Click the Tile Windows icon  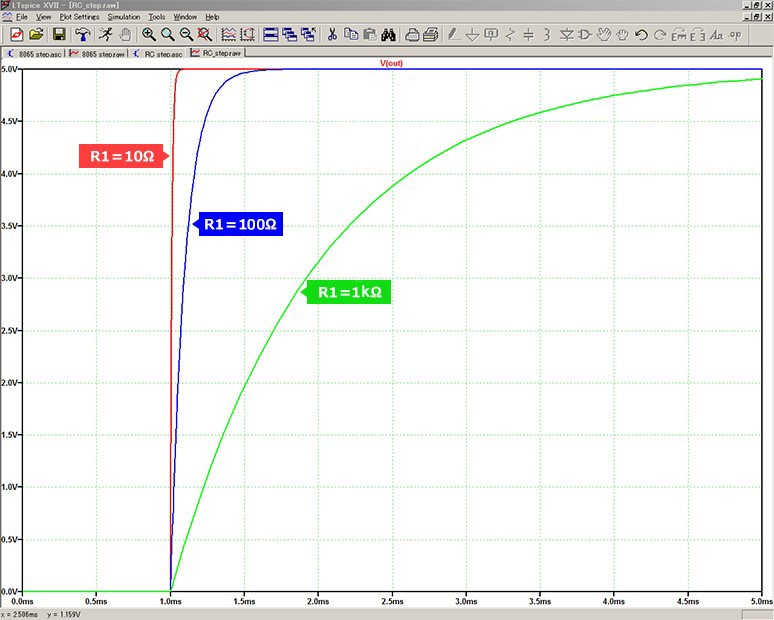click(x=270, y=35)
